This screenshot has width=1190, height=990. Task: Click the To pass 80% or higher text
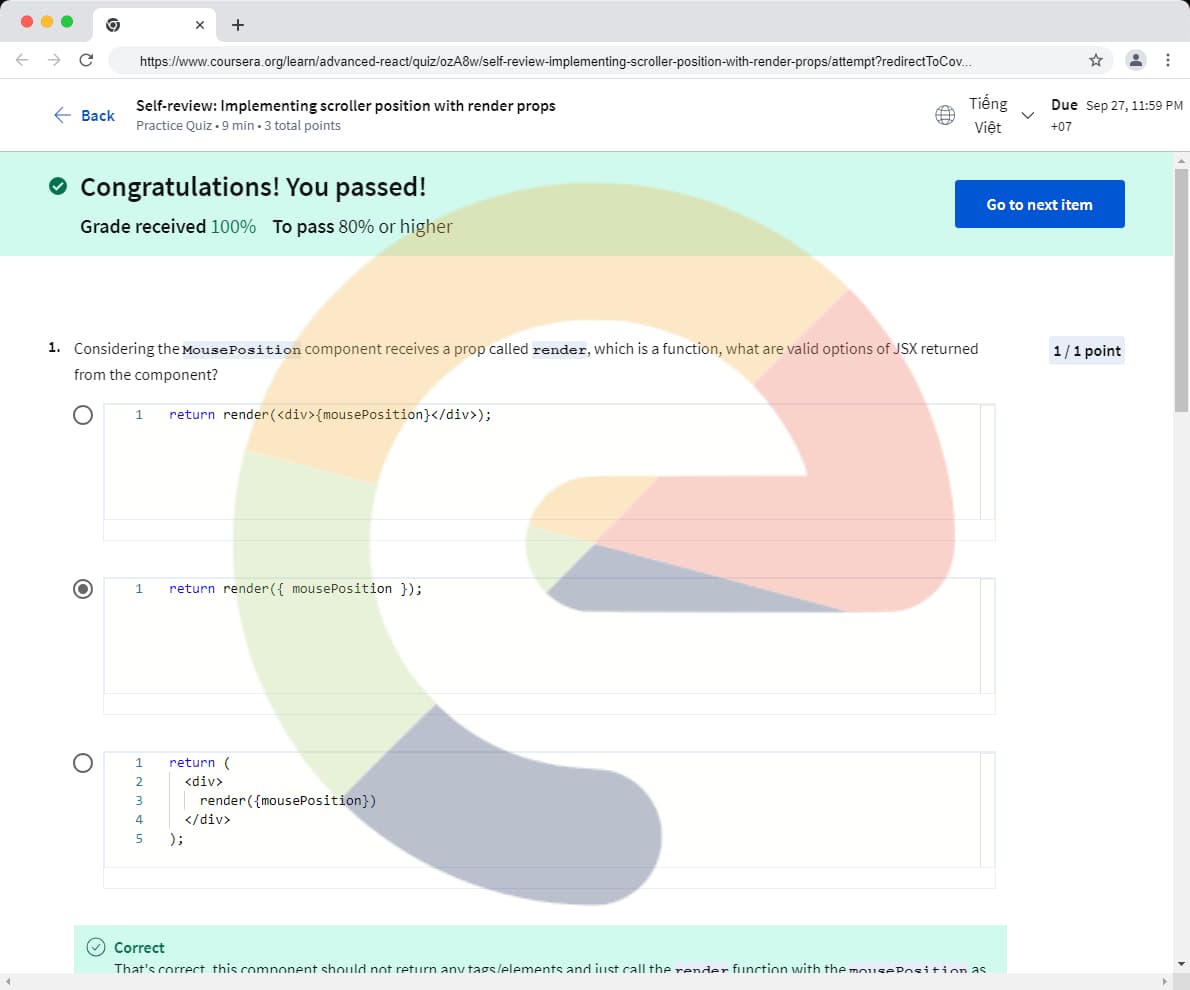click(x=362, y=226)
